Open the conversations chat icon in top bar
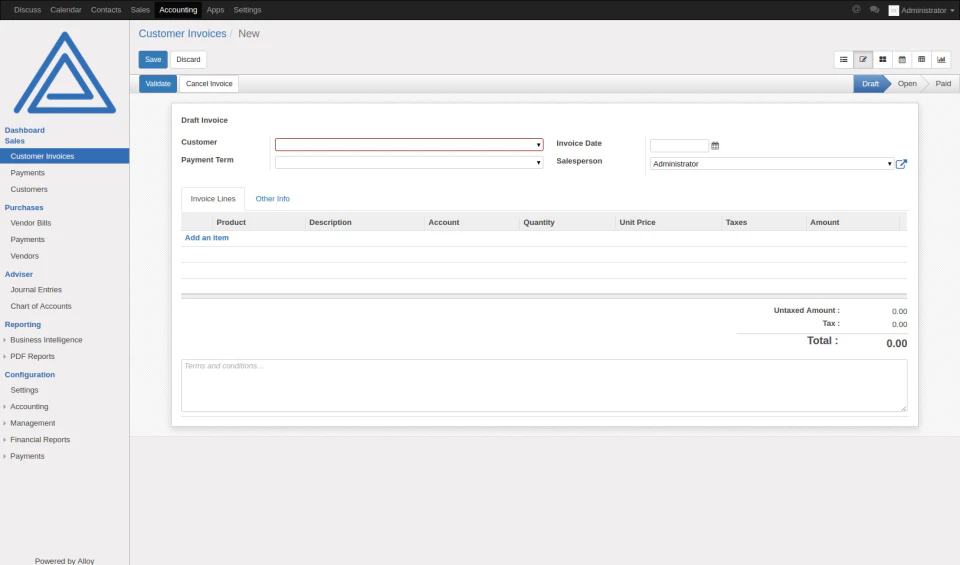The height and width of the screenshot is (565, 960). coord(874,10)
